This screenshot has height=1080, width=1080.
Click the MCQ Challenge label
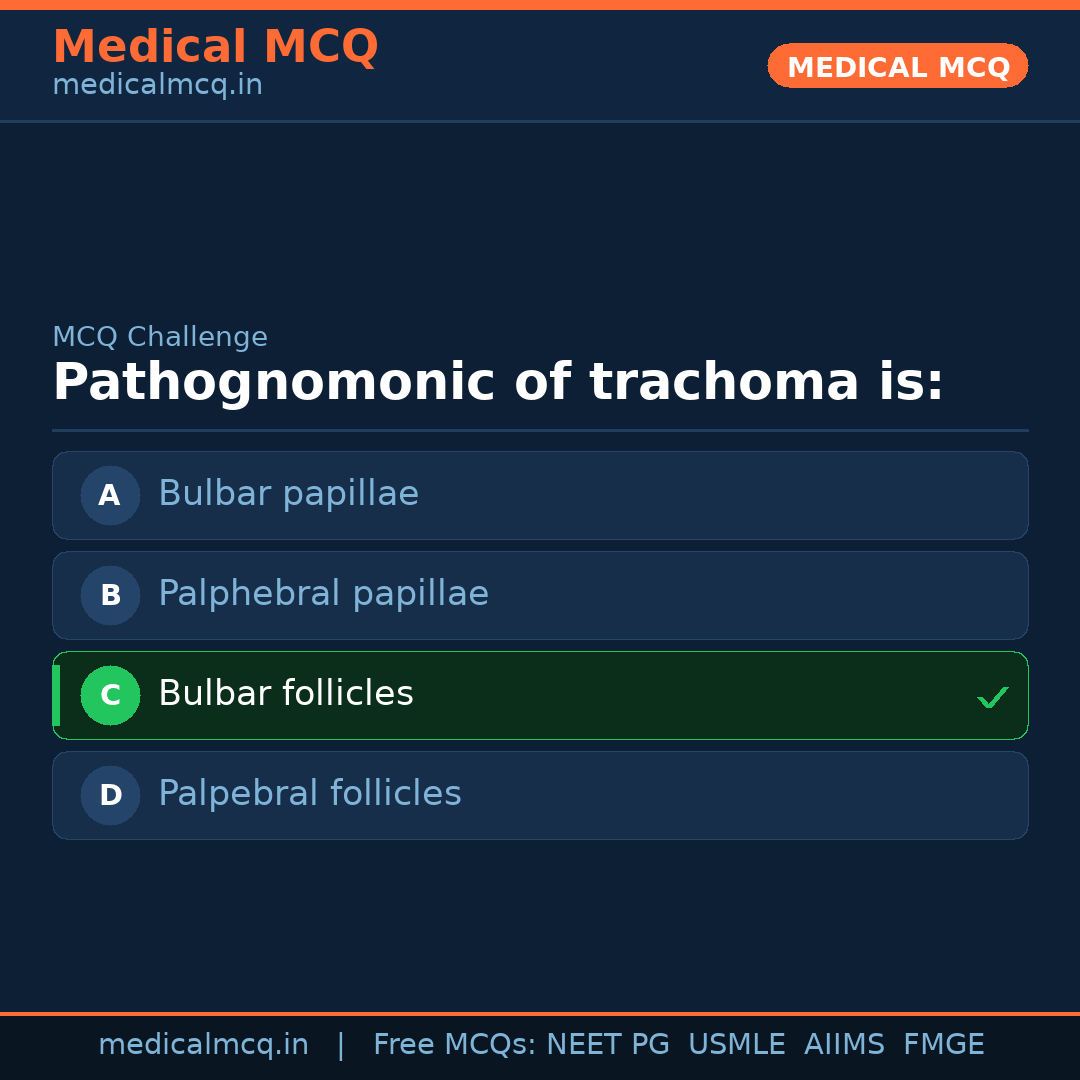click(160, 338)
